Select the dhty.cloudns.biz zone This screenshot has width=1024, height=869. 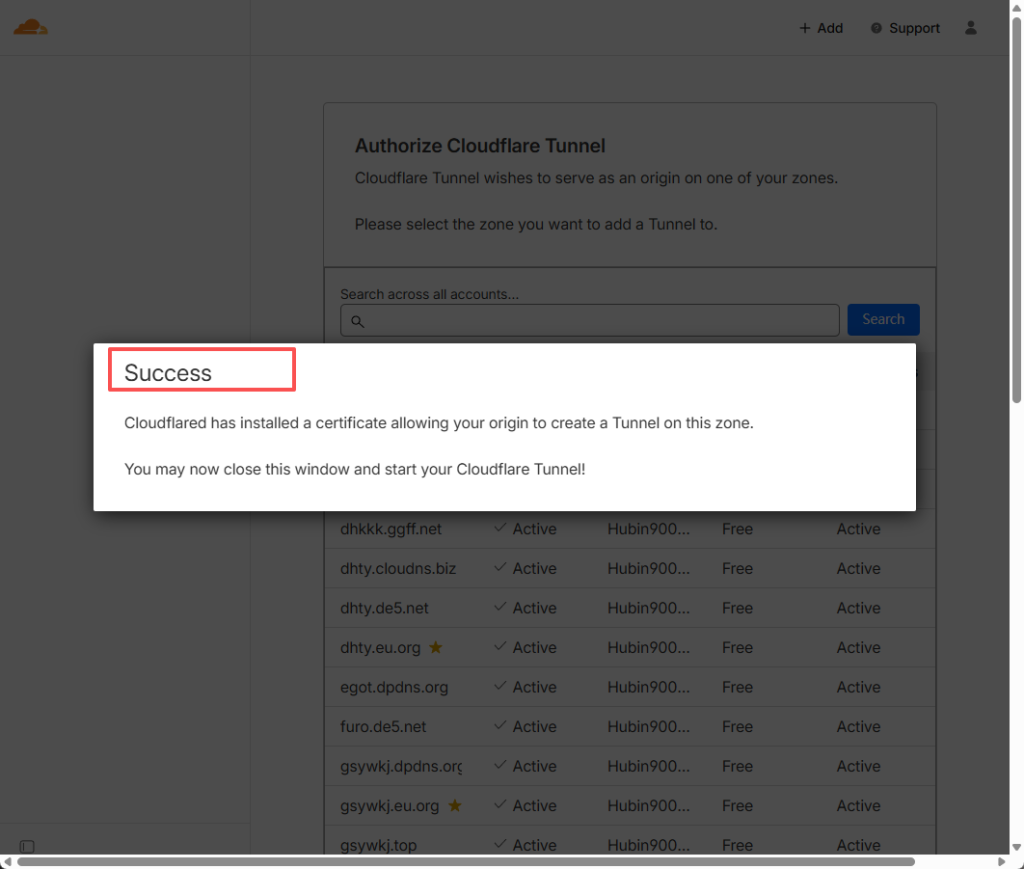click(398, 569)
